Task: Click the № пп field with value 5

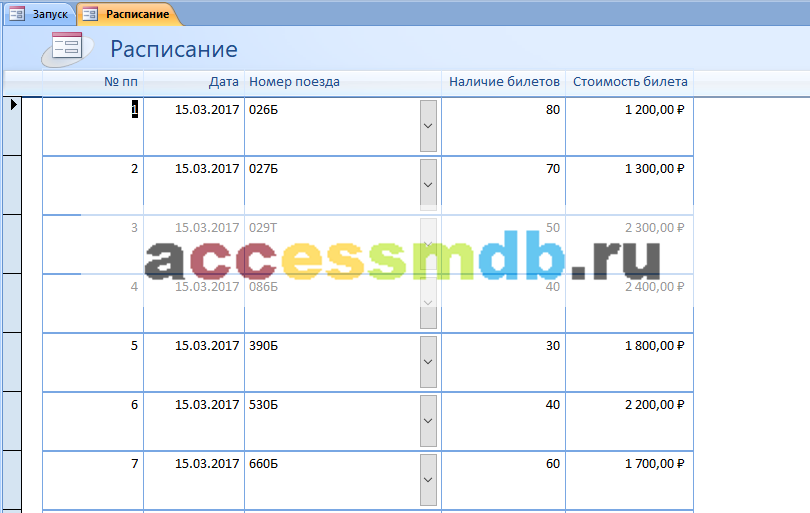Action: 93,362
